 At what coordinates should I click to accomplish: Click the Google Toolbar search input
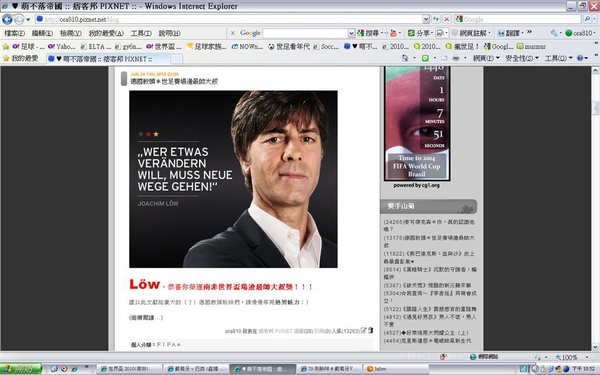(305, 33)
